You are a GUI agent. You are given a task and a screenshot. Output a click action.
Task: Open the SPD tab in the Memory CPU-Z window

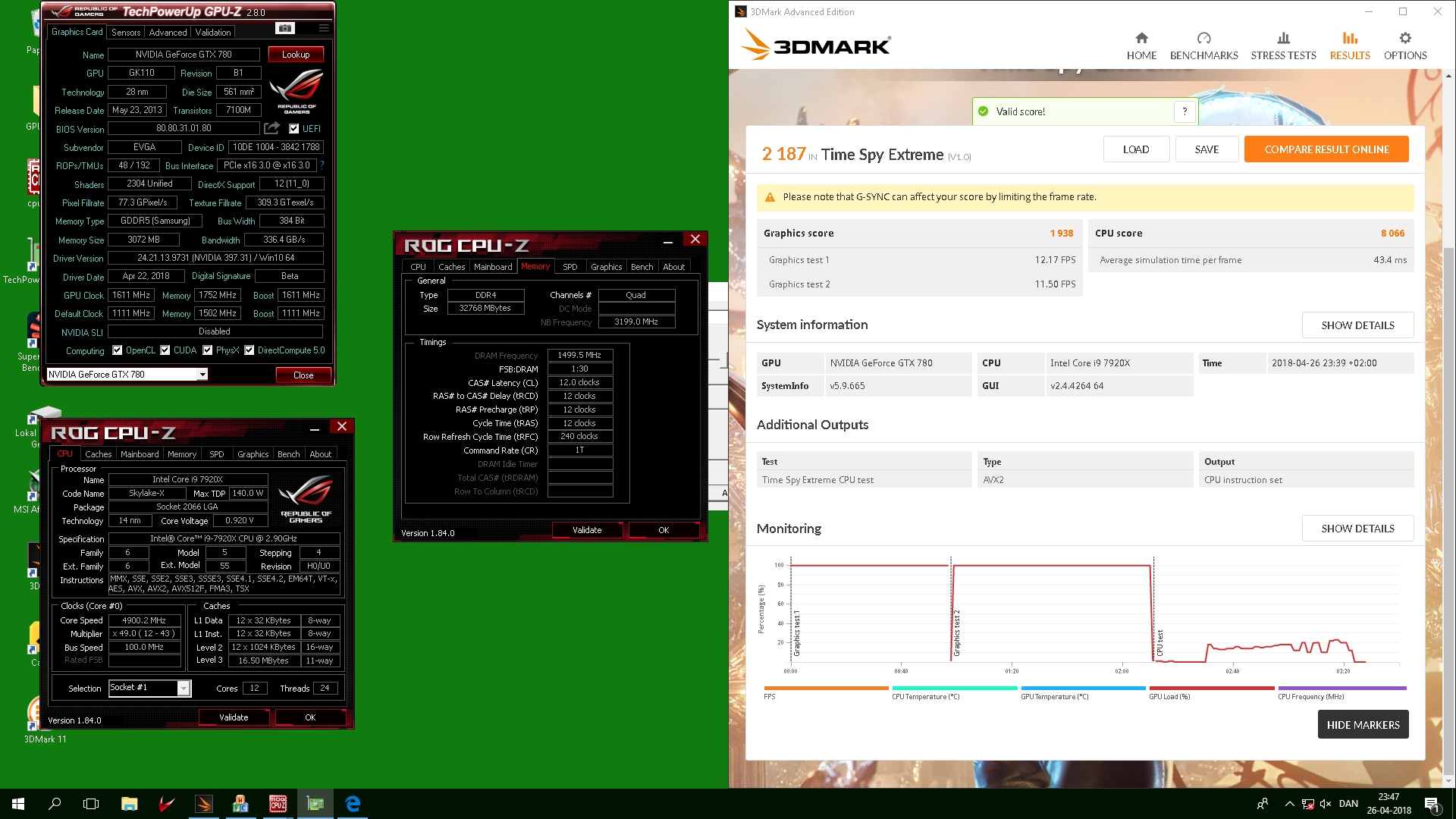pyautogui.click(x=570, y=267)
